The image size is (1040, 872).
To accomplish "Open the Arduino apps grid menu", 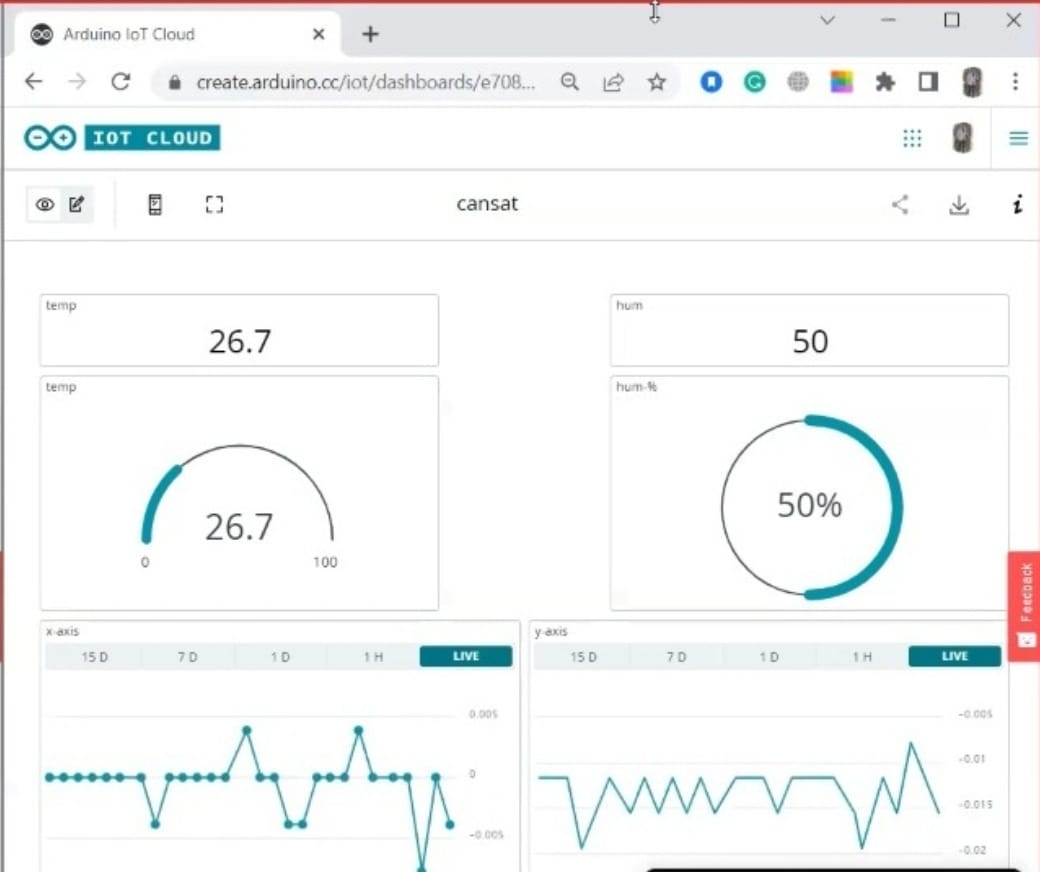I will [x=912, y=138].
